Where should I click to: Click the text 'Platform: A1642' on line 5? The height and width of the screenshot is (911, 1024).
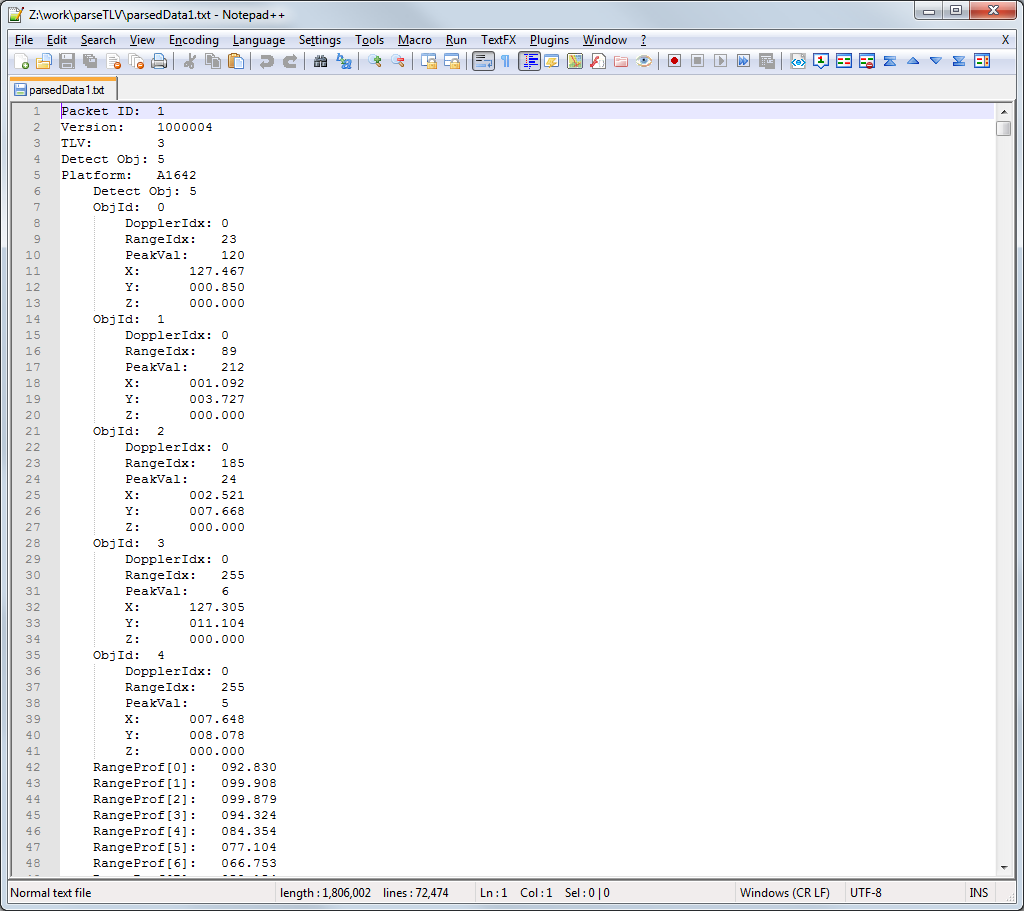[x=128, y=175]
